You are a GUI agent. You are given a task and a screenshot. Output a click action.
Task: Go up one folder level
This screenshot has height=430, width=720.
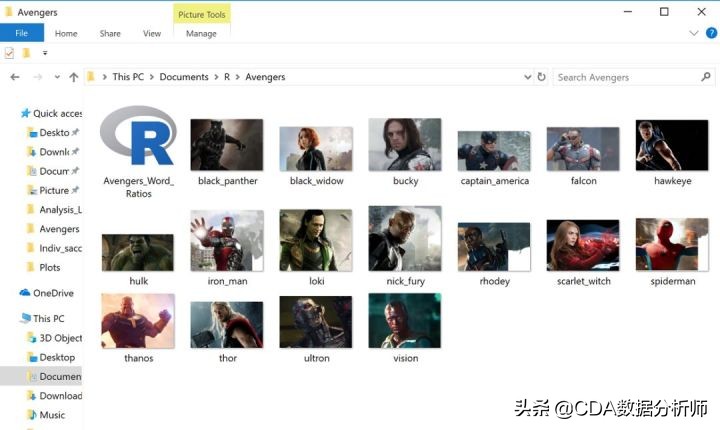point(73,77)
